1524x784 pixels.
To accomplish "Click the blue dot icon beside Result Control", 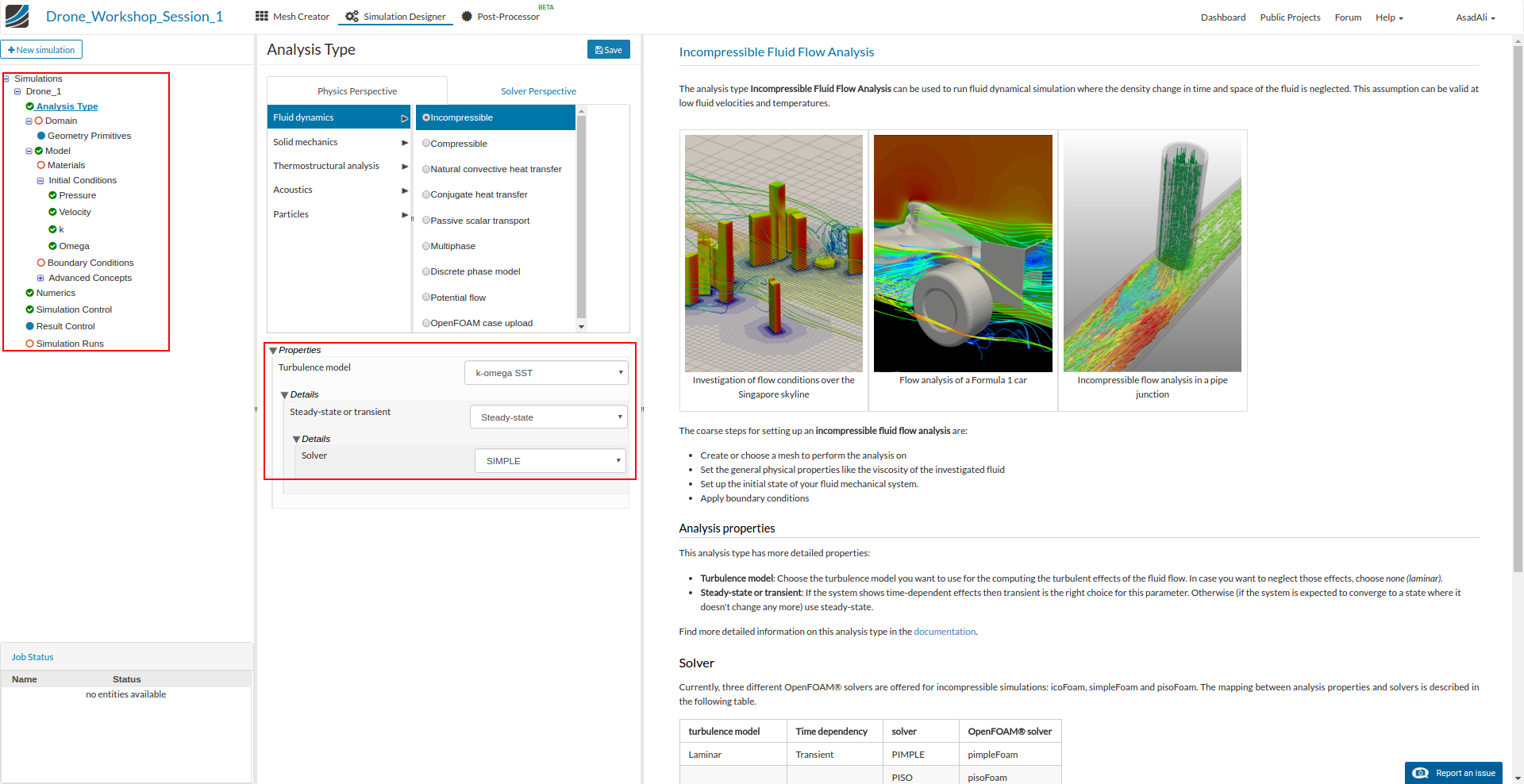I will pyautogui.click(x=29, y=326).
